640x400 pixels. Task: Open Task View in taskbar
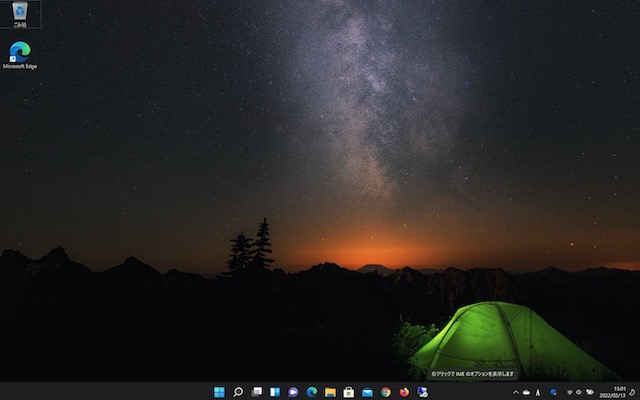point(257,392)
